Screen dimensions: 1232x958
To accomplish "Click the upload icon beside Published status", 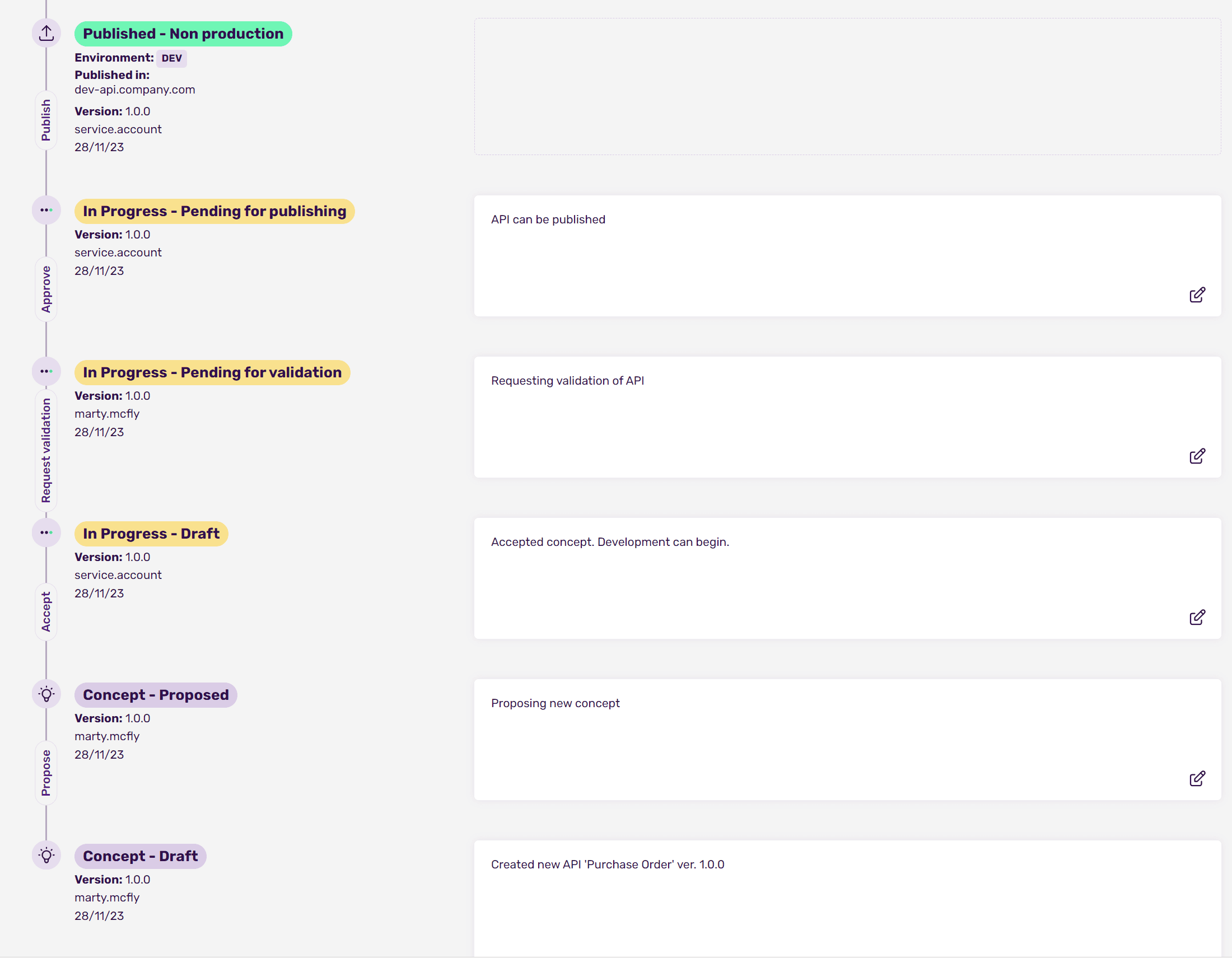I will pyautogui.click(x=46, y=33).
